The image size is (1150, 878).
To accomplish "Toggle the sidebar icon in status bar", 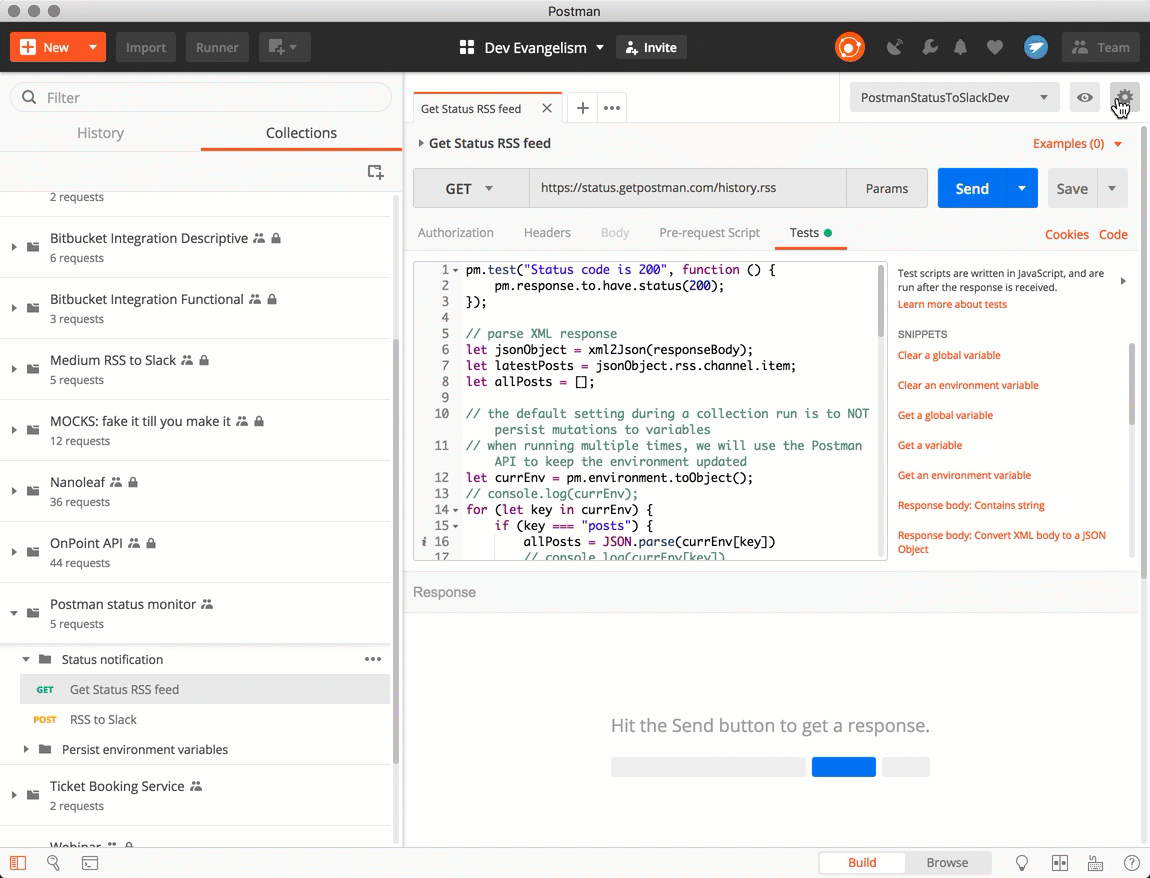I will coord(18,863).
